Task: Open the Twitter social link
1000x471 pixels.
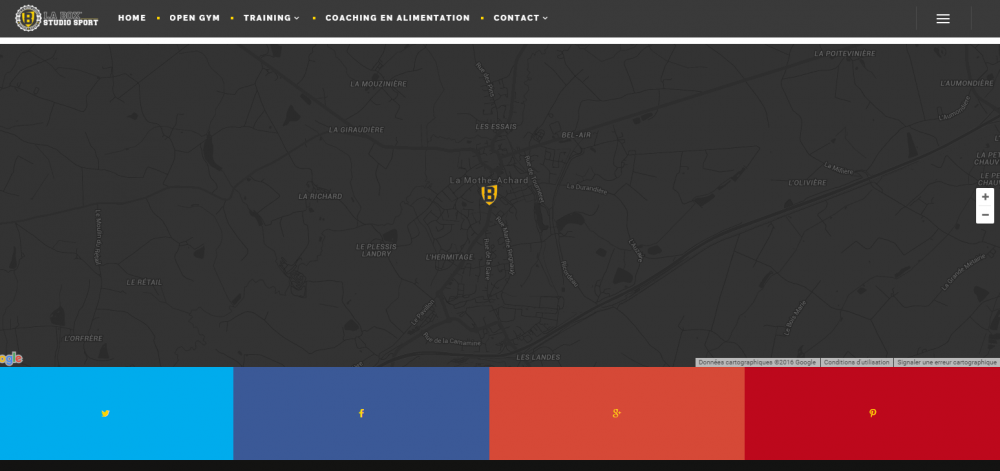Action: coord(105,413)
